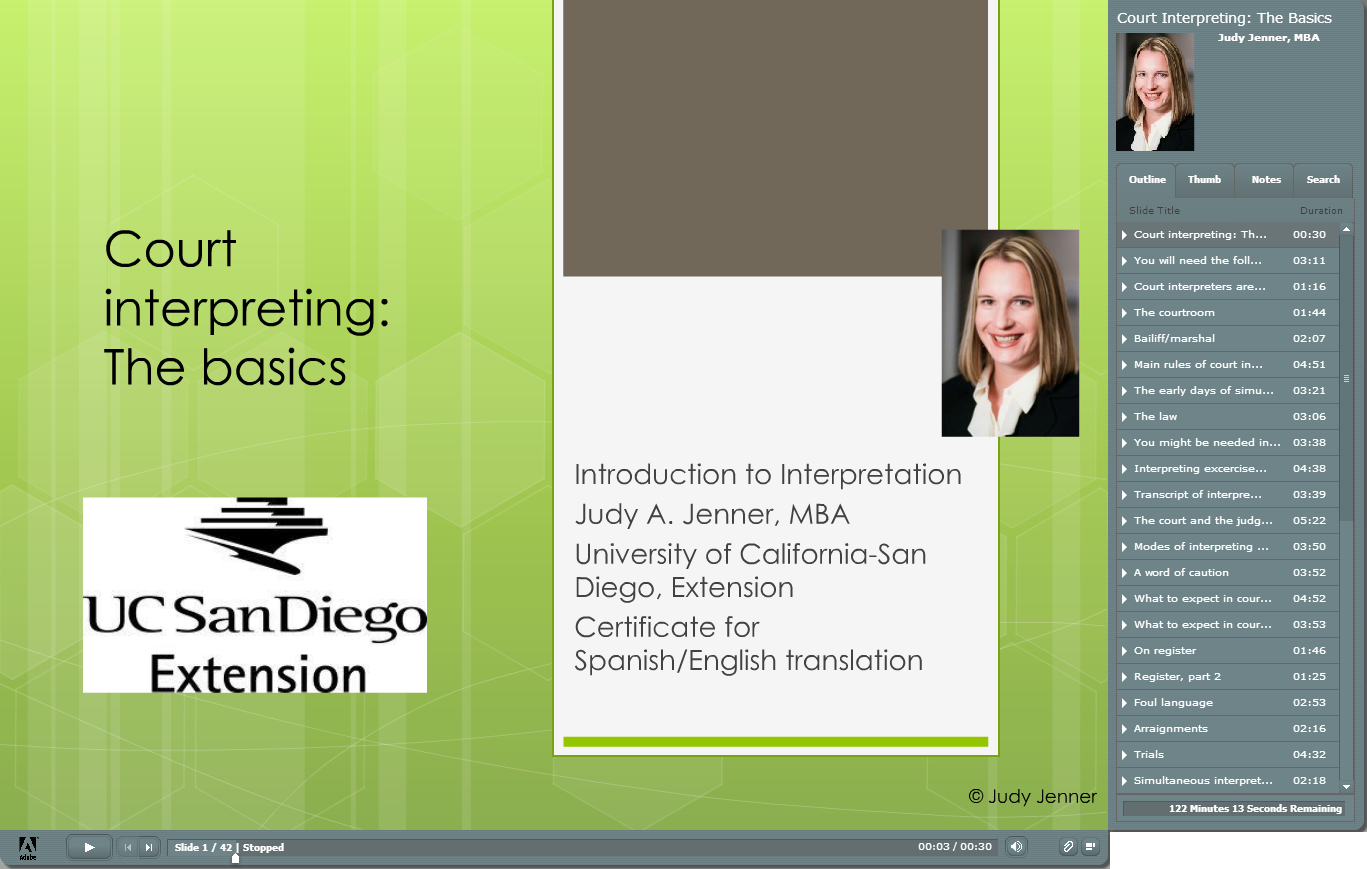Image resolution: width=1367 pixels, height=869 pixels.
Task: Open 'What to expect in cour...' lasting 03:53
Action: (x=1228, y=624)
